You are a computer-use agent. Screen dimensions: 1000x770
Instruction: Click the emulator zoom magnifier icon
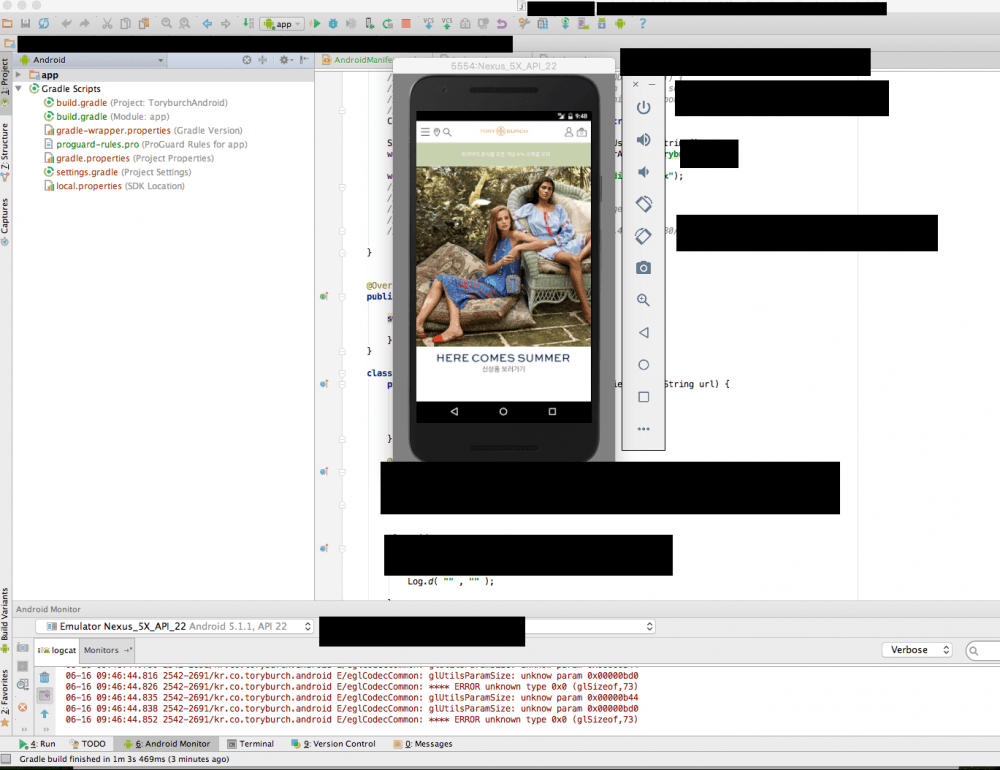click(x=643, y=300)
